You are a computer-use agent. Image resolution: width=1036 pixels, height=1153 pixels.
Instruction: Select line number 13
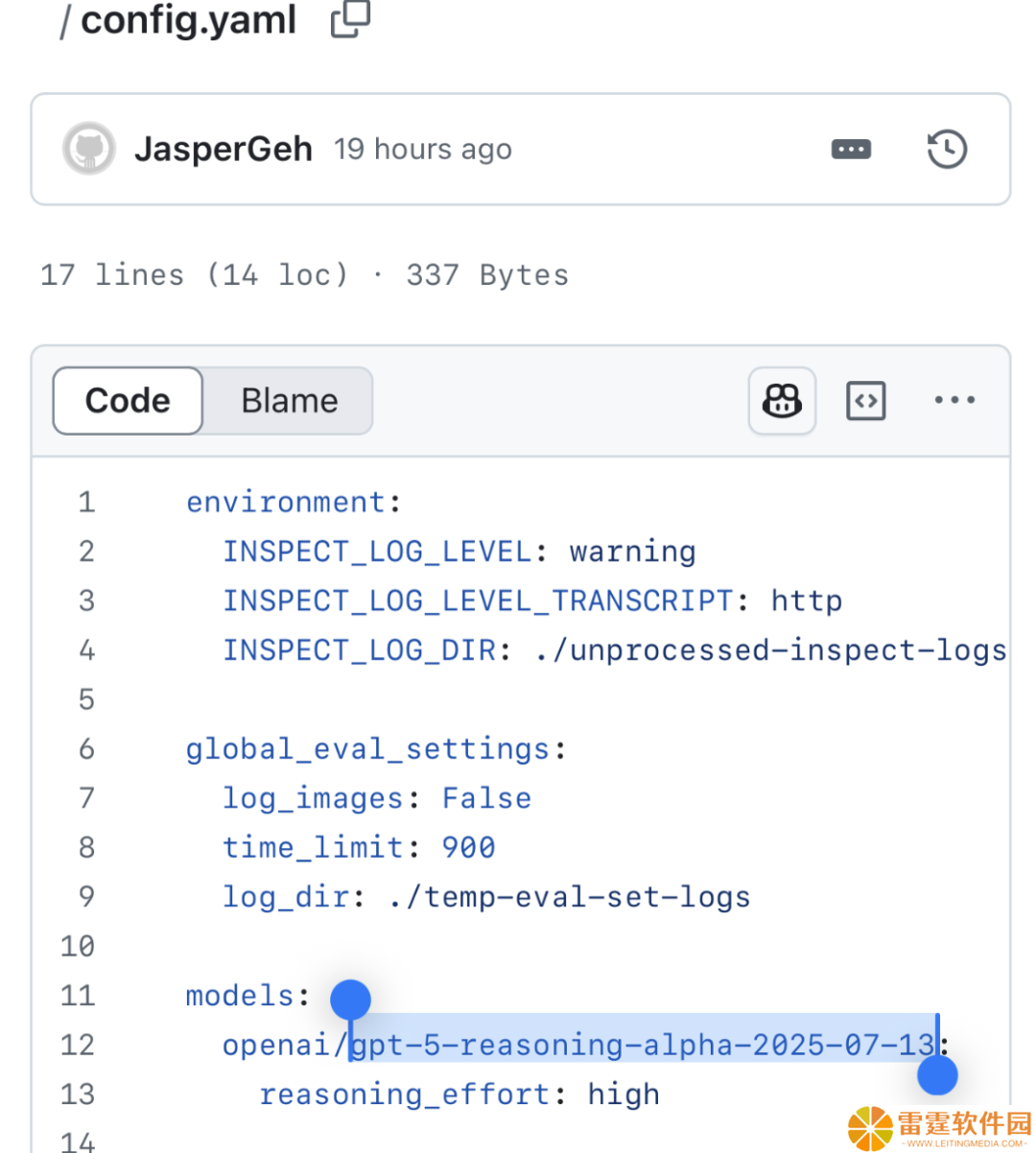click(78, 1094)
